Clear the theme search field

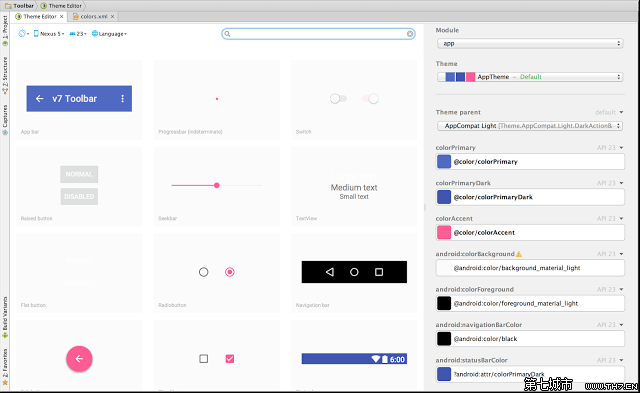coord(410,34)
